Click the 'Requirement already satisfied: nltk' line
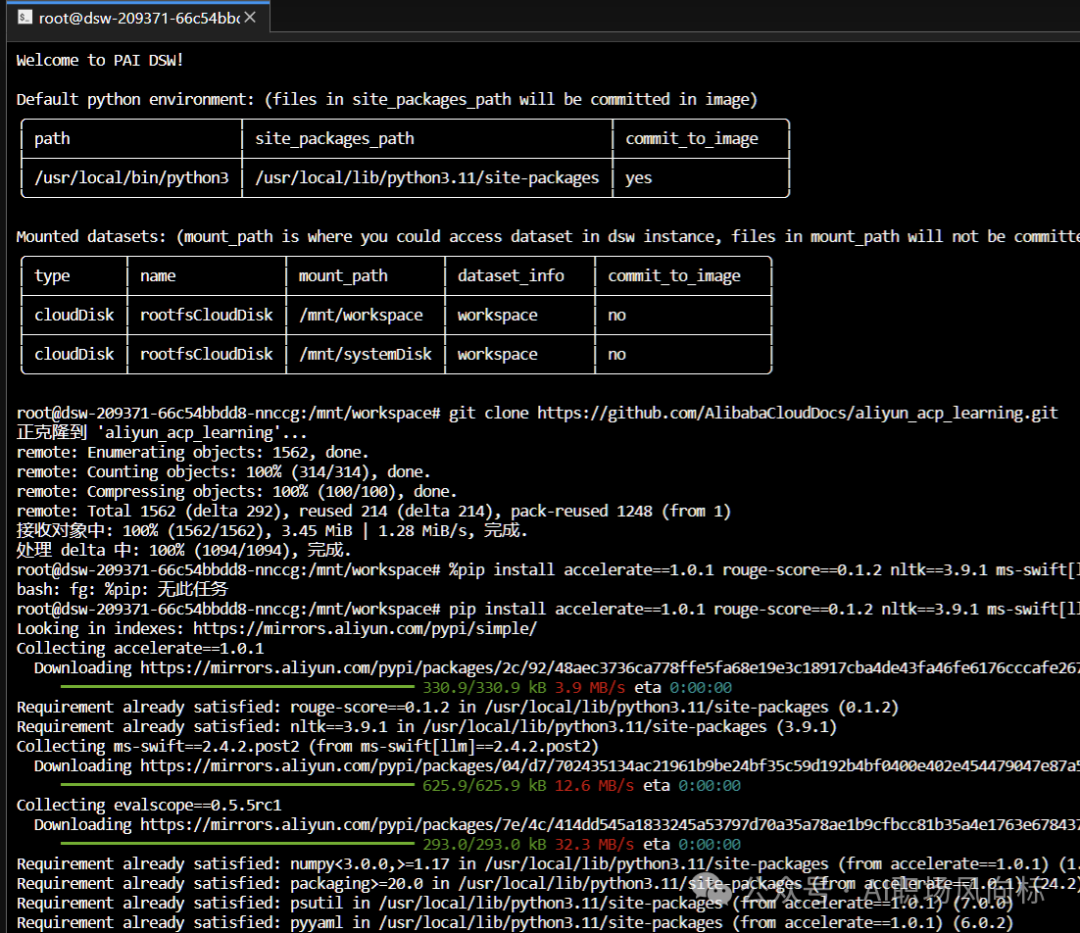The image size is (1080, 933). [x=426, y=726]
